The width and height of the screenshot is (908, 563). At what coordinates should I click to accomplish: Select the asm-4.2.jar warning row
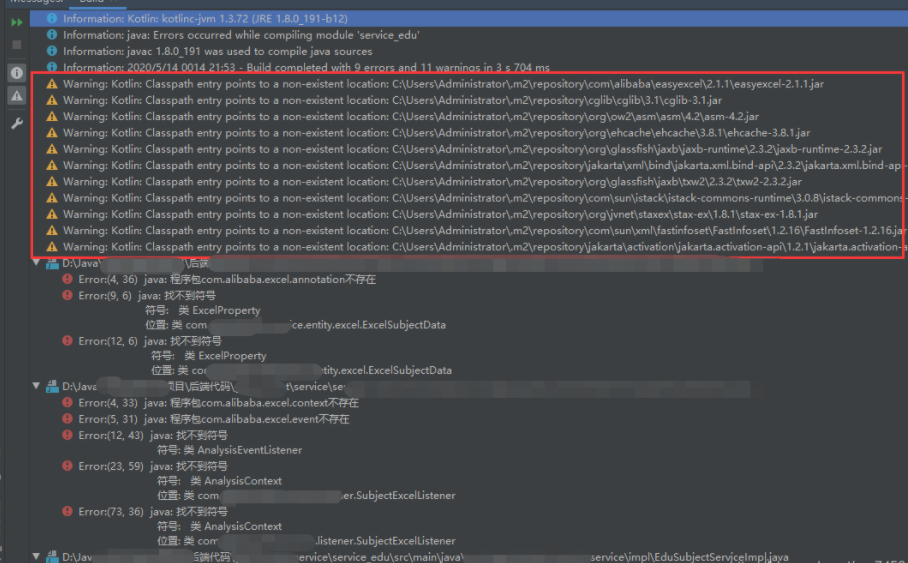(468, 116)
